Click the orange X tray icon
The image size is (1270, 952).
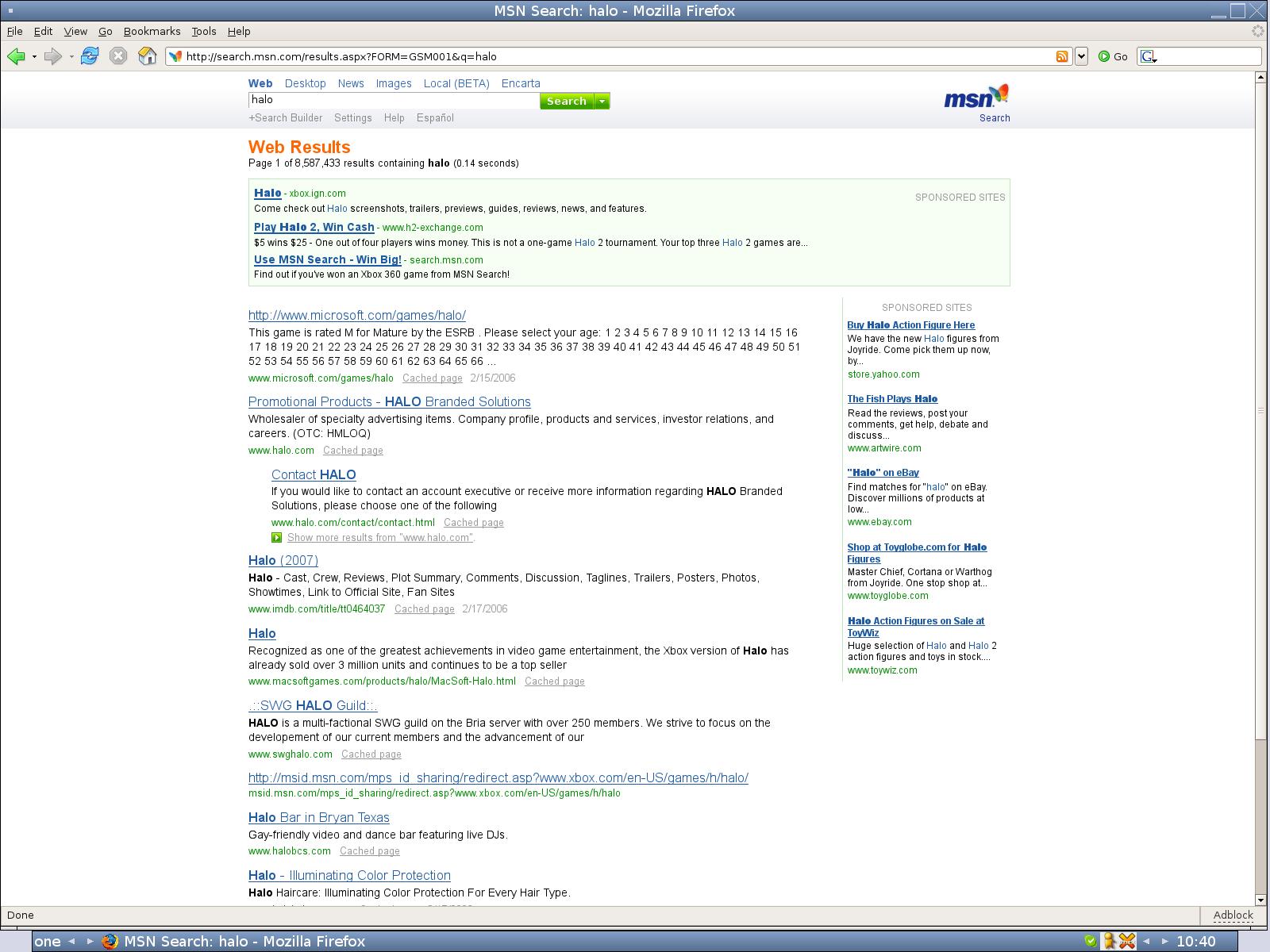[1127, 942]
